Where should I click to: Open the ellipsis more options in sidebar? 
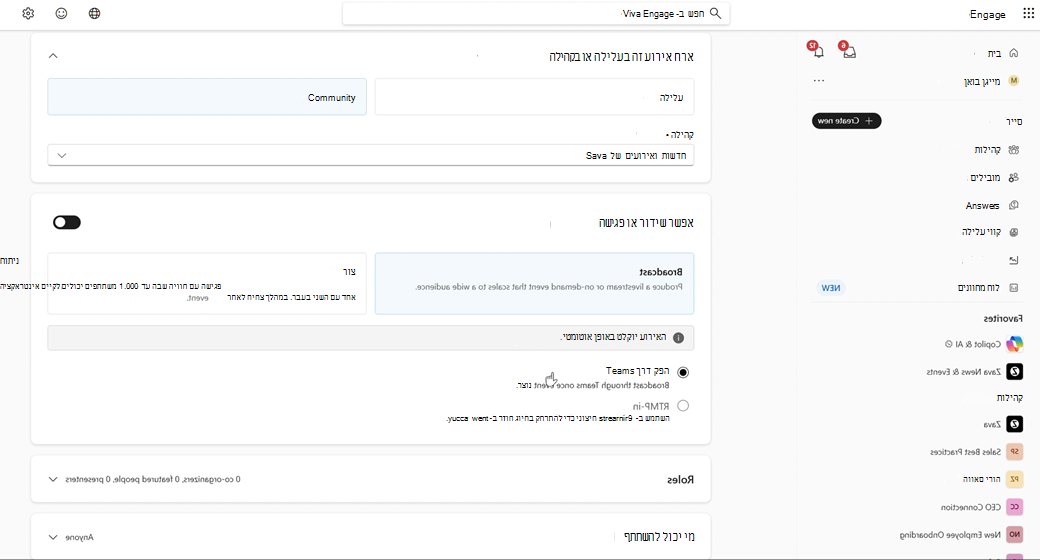[819, 81]
